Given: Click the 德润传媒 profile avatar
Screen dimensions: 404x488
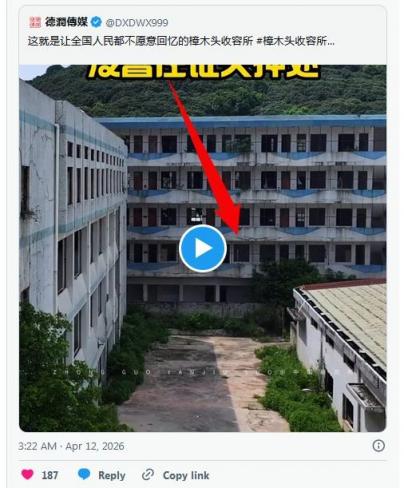Looking at the screenshot, I should pos(35,22).
